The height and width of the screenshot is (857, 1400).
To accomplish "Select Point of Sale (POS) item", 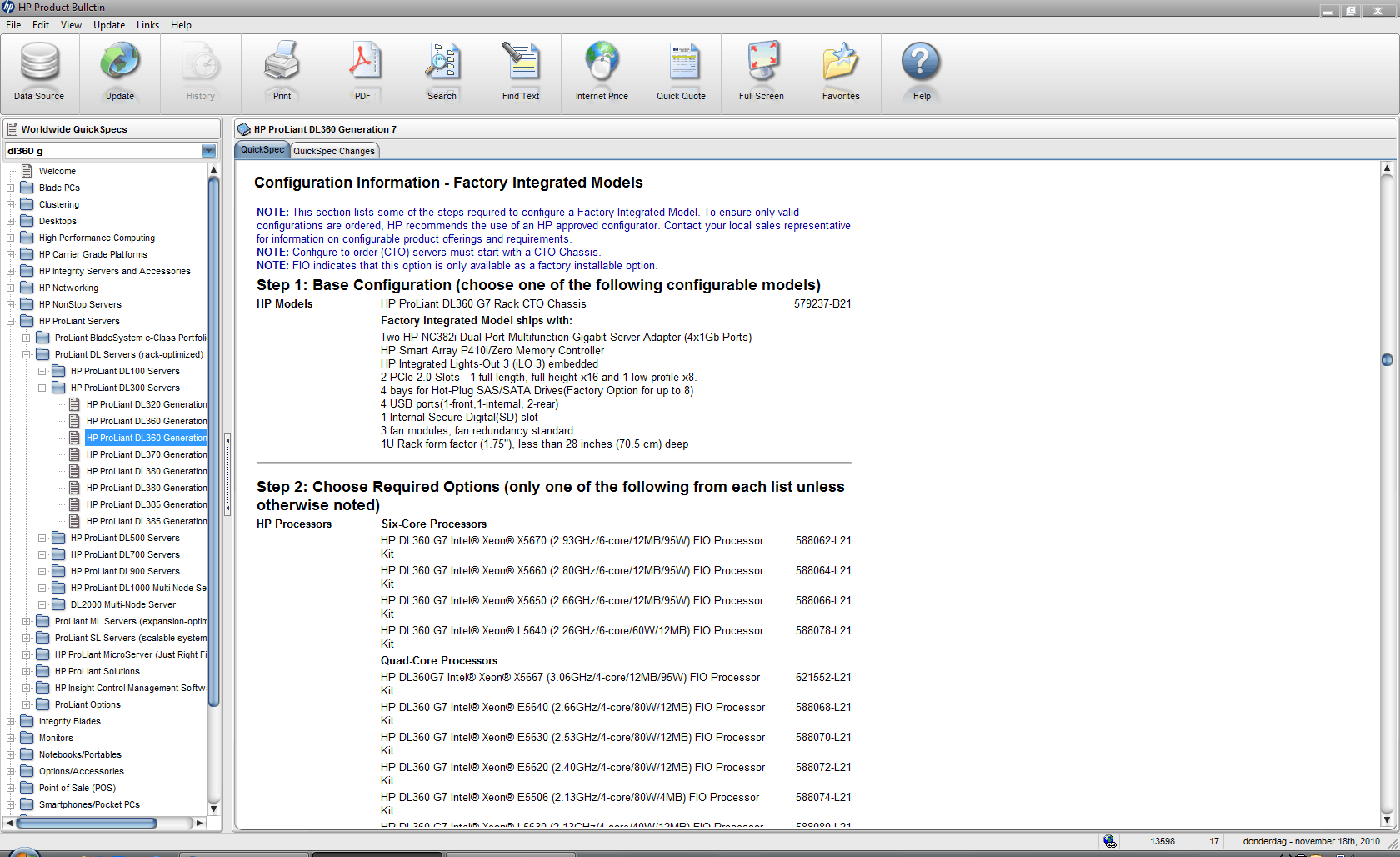I will pyautogui.click(x=77, y=788).
